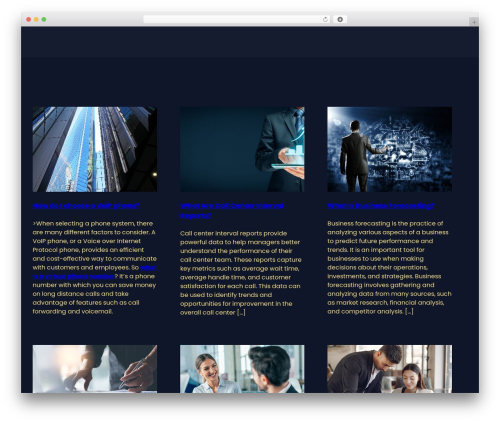Click the man facing digital sketches thumbnail

[389, 149]
